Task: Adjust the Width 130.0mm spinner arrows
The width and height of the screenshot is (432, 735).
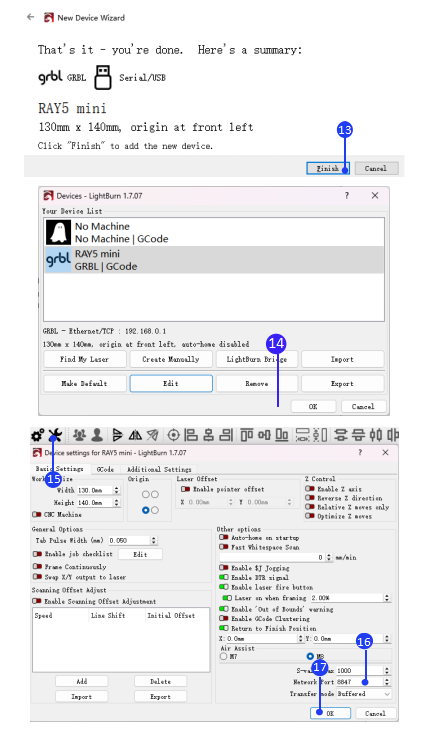Action: [117, 490]
